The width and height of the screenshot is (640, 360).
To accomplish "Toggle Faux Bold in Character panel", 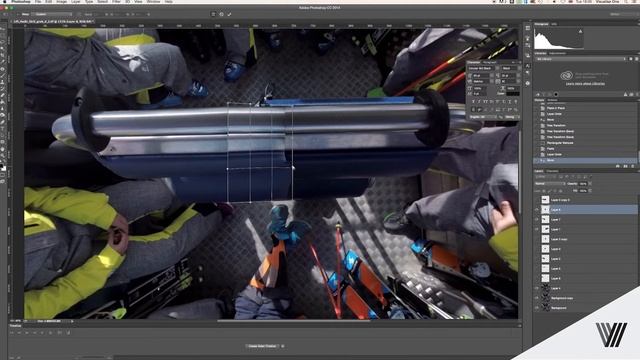I will (x=473, y=102).
